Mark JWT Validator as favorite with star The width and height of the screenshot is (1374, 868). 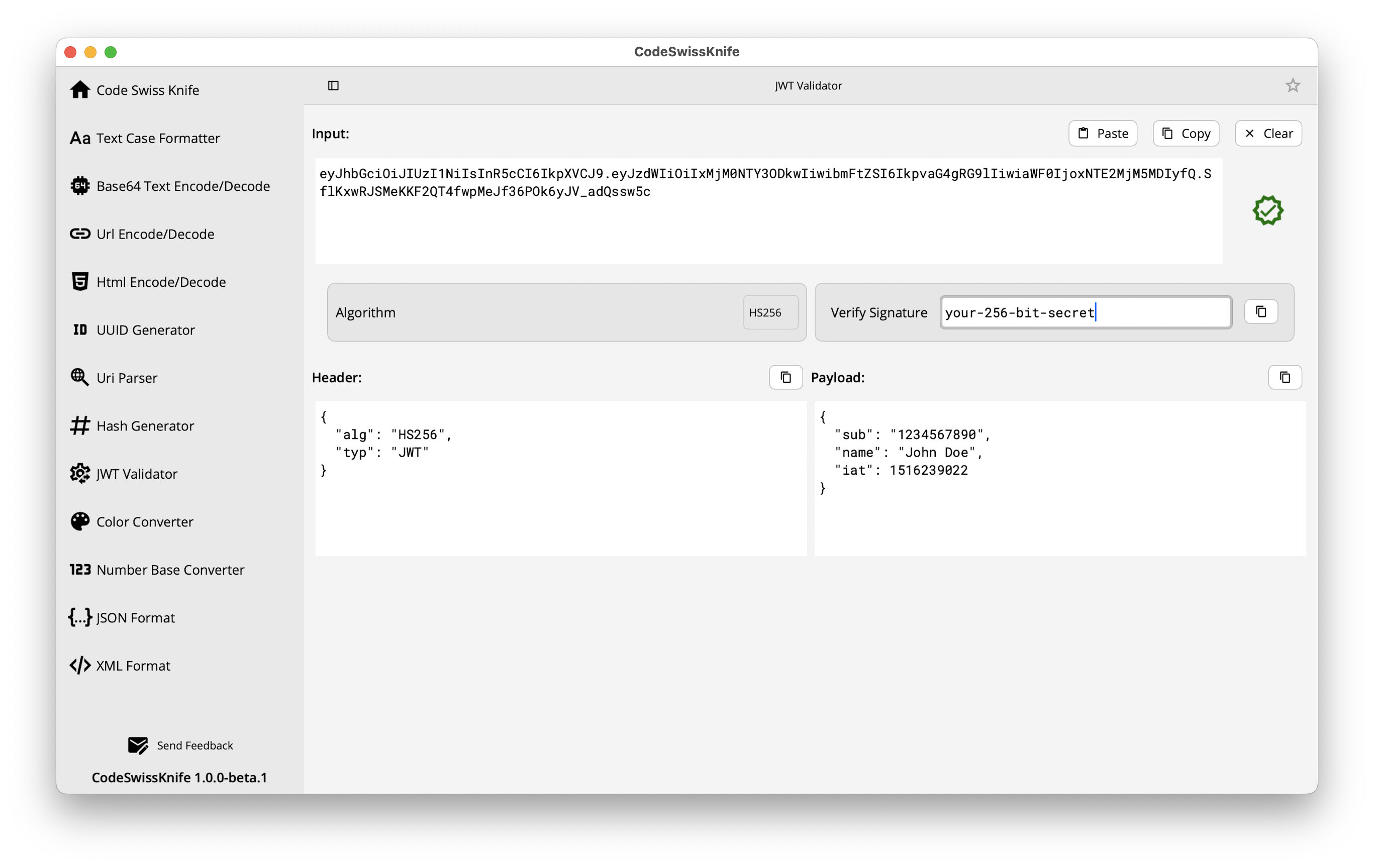[1293, 85]
